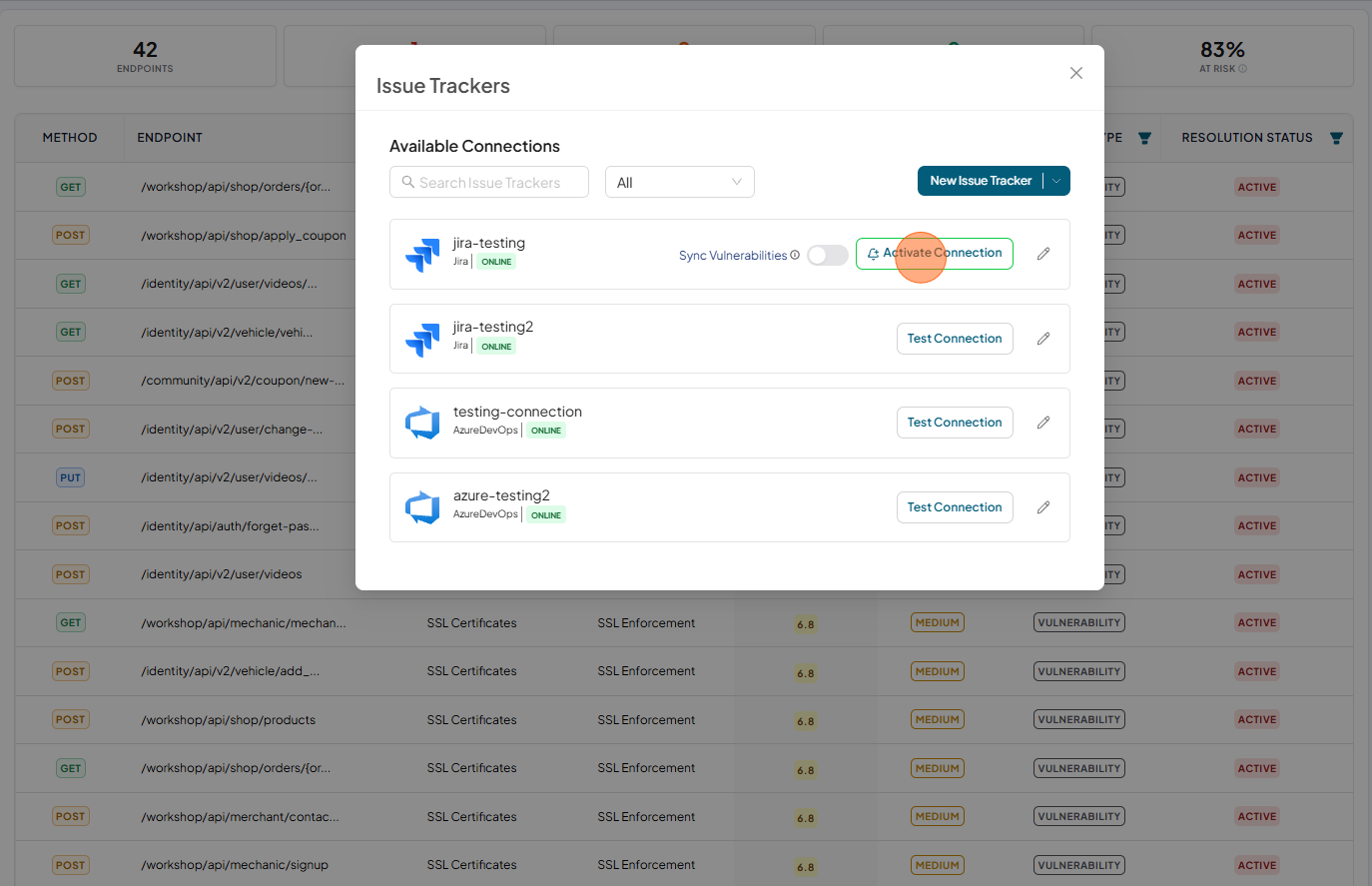This screenshot has height=886, width=1372.
Task: Expand the New Issue Tracker chevron menu
Action: pyautogui.click(x=1056, y=181)
